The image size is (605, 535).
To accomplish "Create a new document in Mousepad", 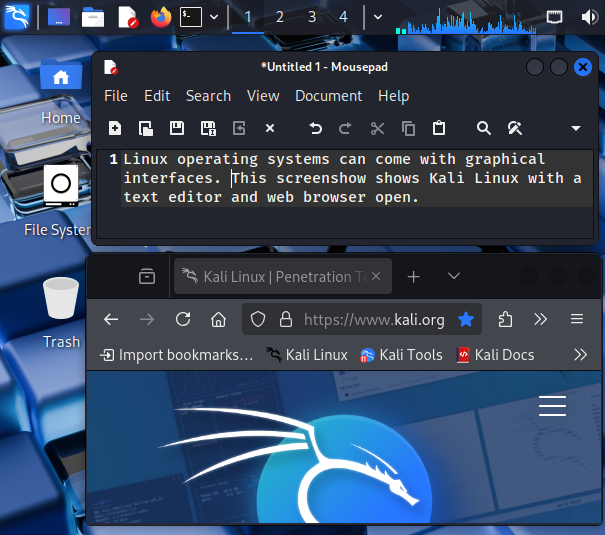I will click(x=115, y=128).
